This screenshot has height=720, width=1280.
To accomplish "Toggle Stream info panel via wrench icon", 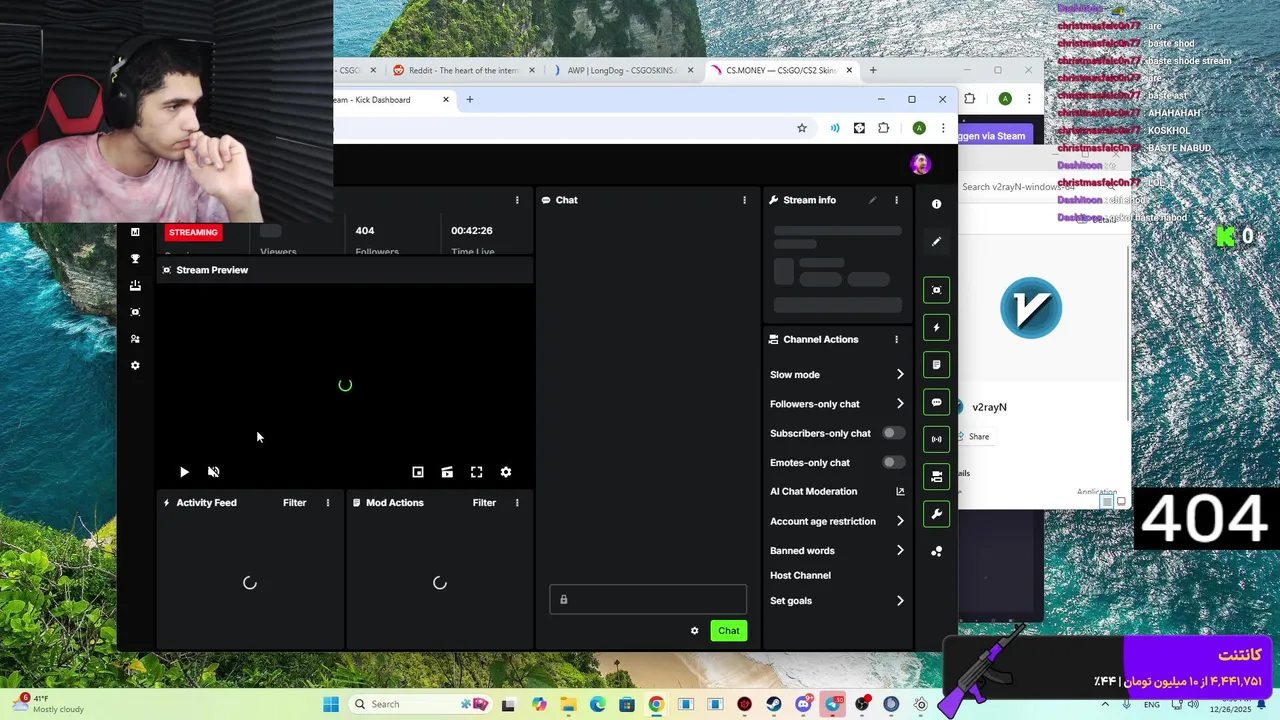I will point(936,514).
